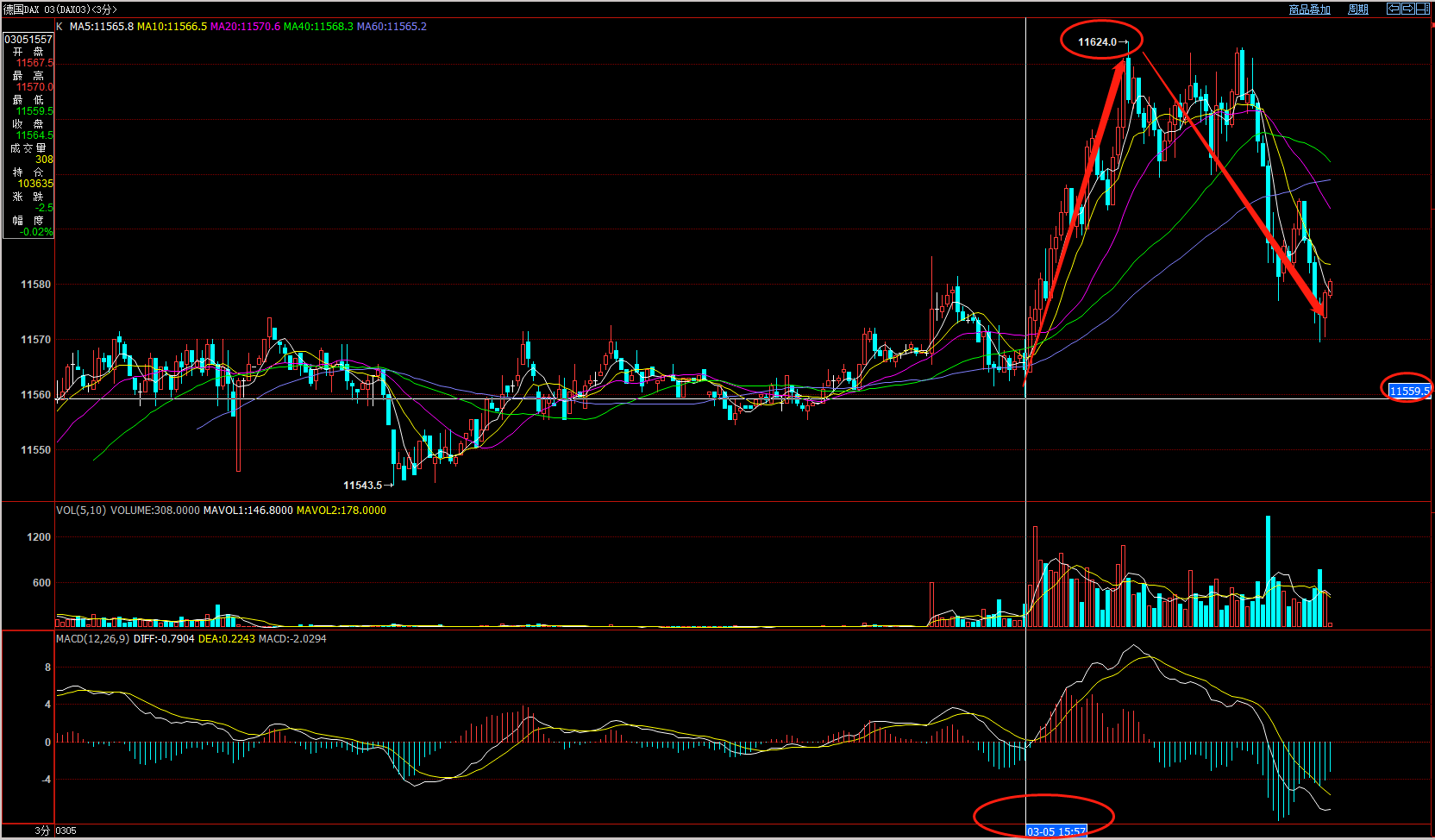The image size is (1435, 840).
Task: Click the yellow DEA value label
Action: [226, 639]
